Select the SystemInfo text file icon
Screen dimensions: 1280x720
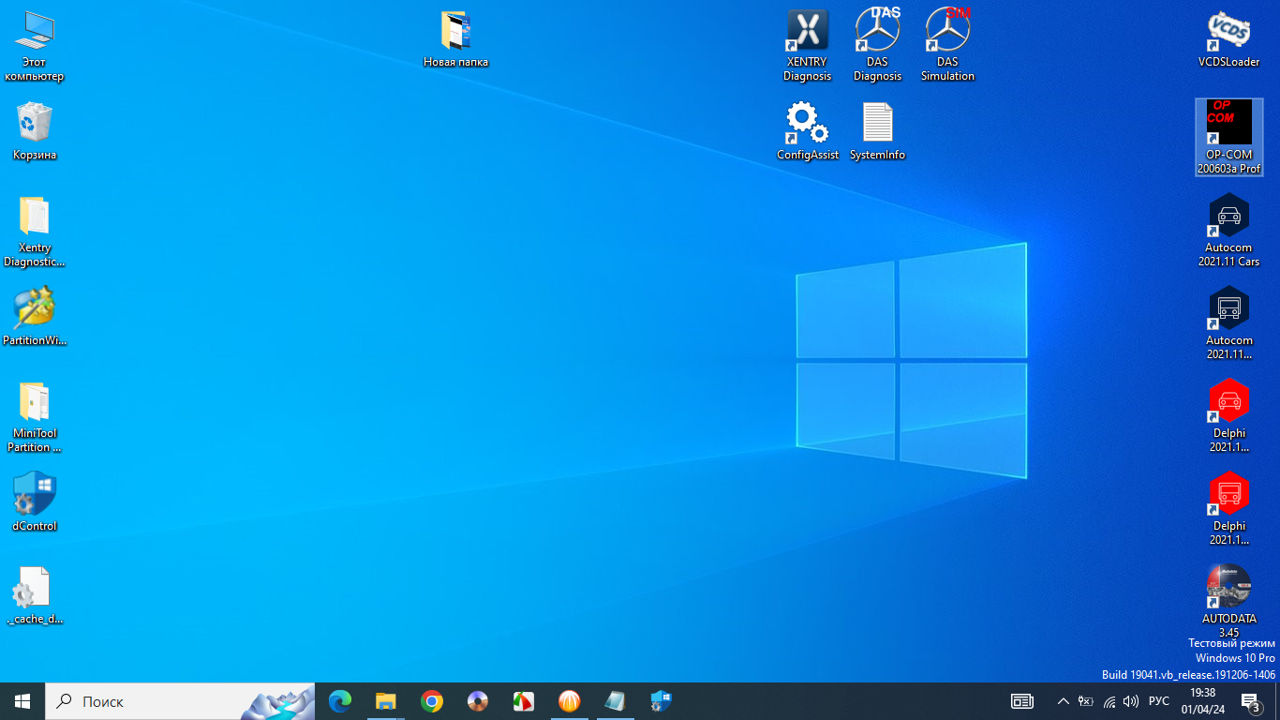(877, 131)
